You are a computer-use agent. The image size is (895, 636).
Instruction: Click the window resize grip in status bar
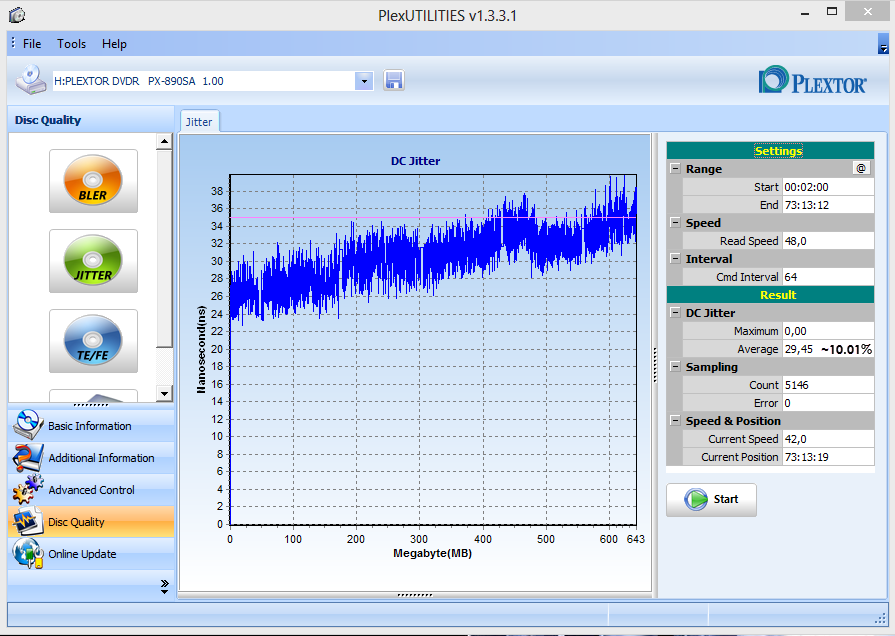880,619
